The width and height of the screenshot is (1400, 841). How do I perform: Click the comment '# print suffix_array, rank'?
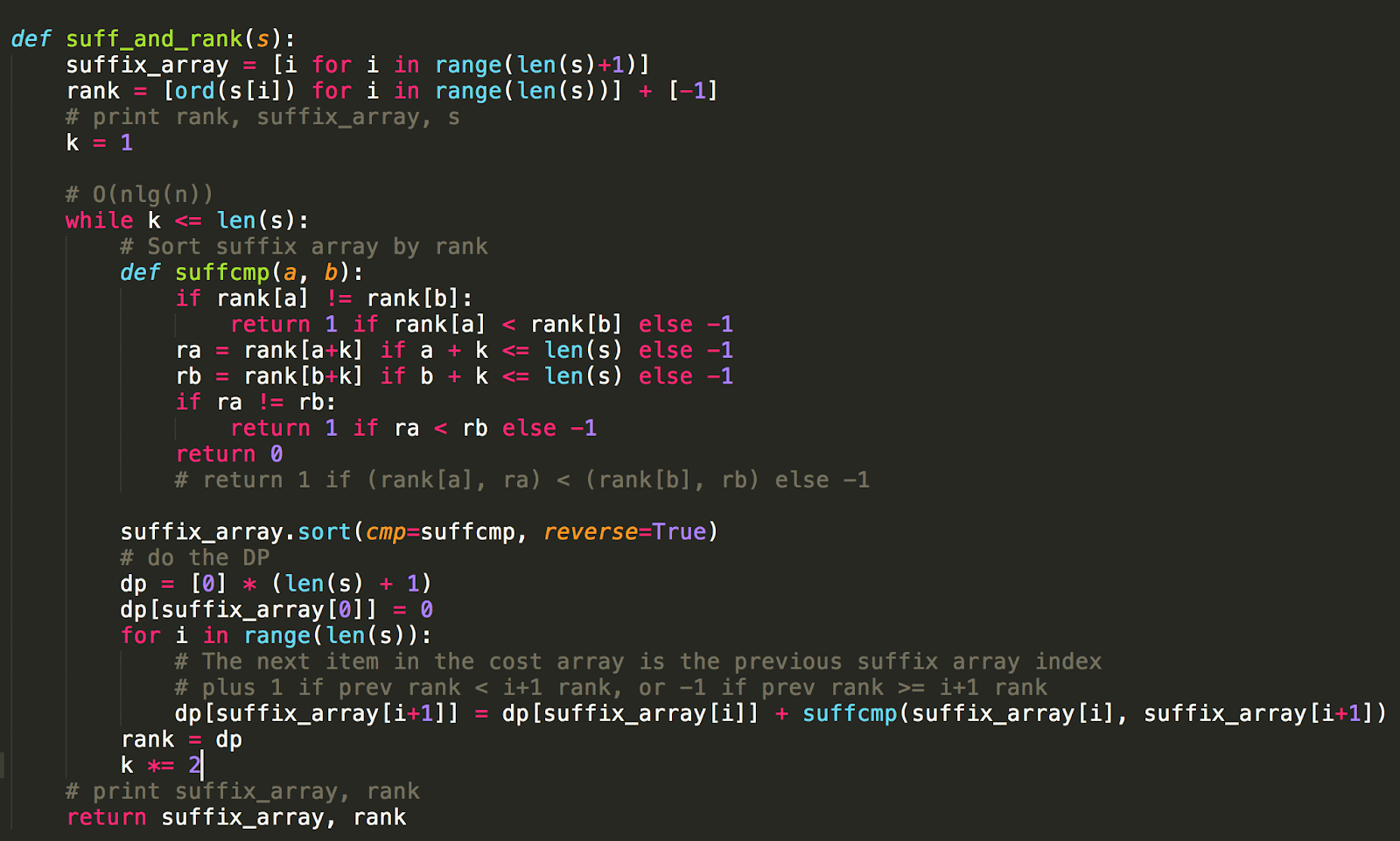coord(242,791)
